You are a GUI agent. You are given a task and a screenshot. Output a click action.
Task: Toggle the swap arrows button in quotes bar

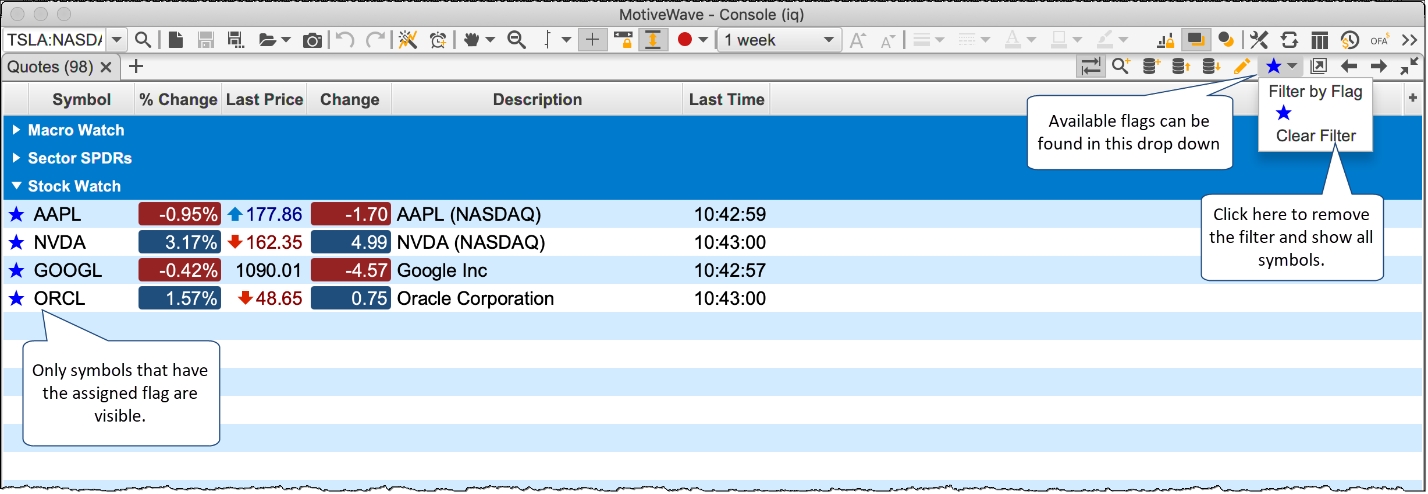[x=1090, y=66]
